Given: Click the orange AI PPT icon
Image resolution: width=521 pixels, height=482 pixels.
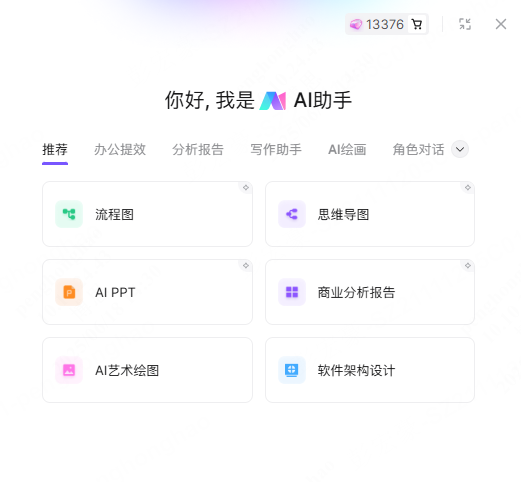Looking at the screenshot, I should [x=69, y=292].
